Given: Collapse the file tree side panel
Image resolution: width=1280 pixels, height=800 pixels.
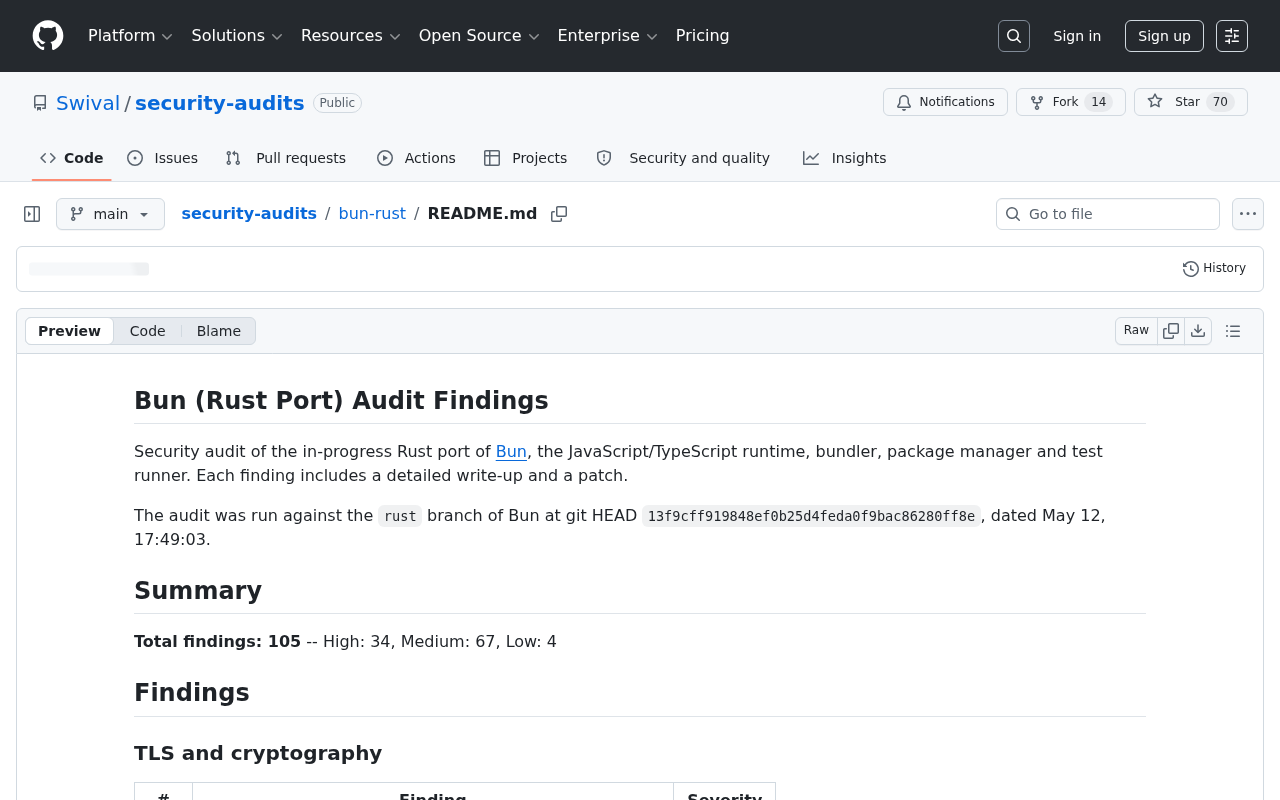Looking at the screenshot, I should [x=32, y=214].
